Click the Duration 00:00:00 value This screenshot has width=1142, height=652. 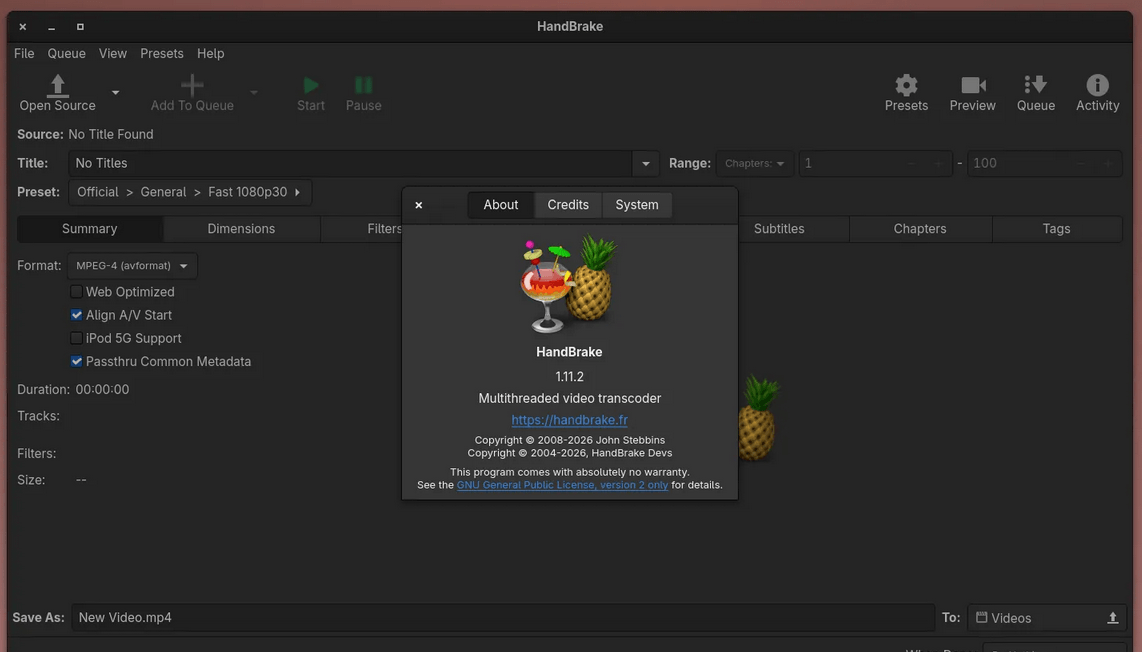pyautogui.click(x=103, y=390)
